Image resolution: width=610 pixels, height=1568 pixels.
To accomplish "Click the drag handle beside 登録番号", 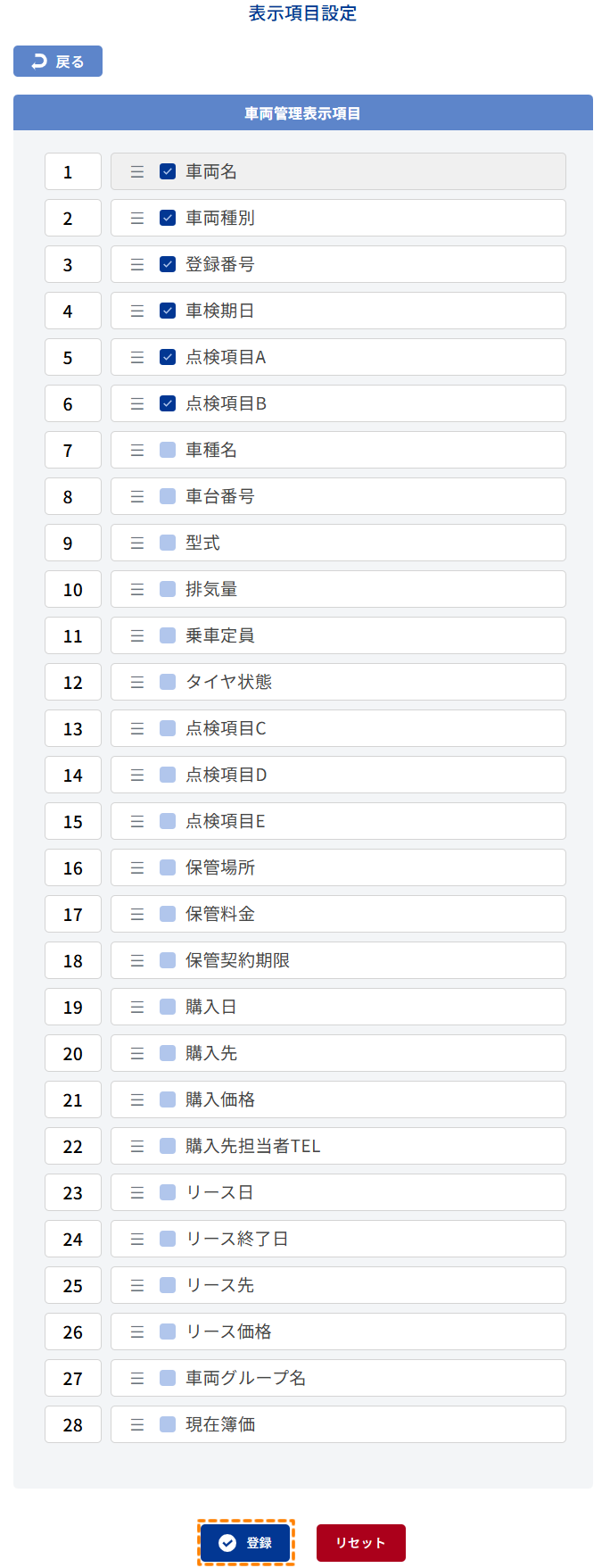I will point(137,264).
